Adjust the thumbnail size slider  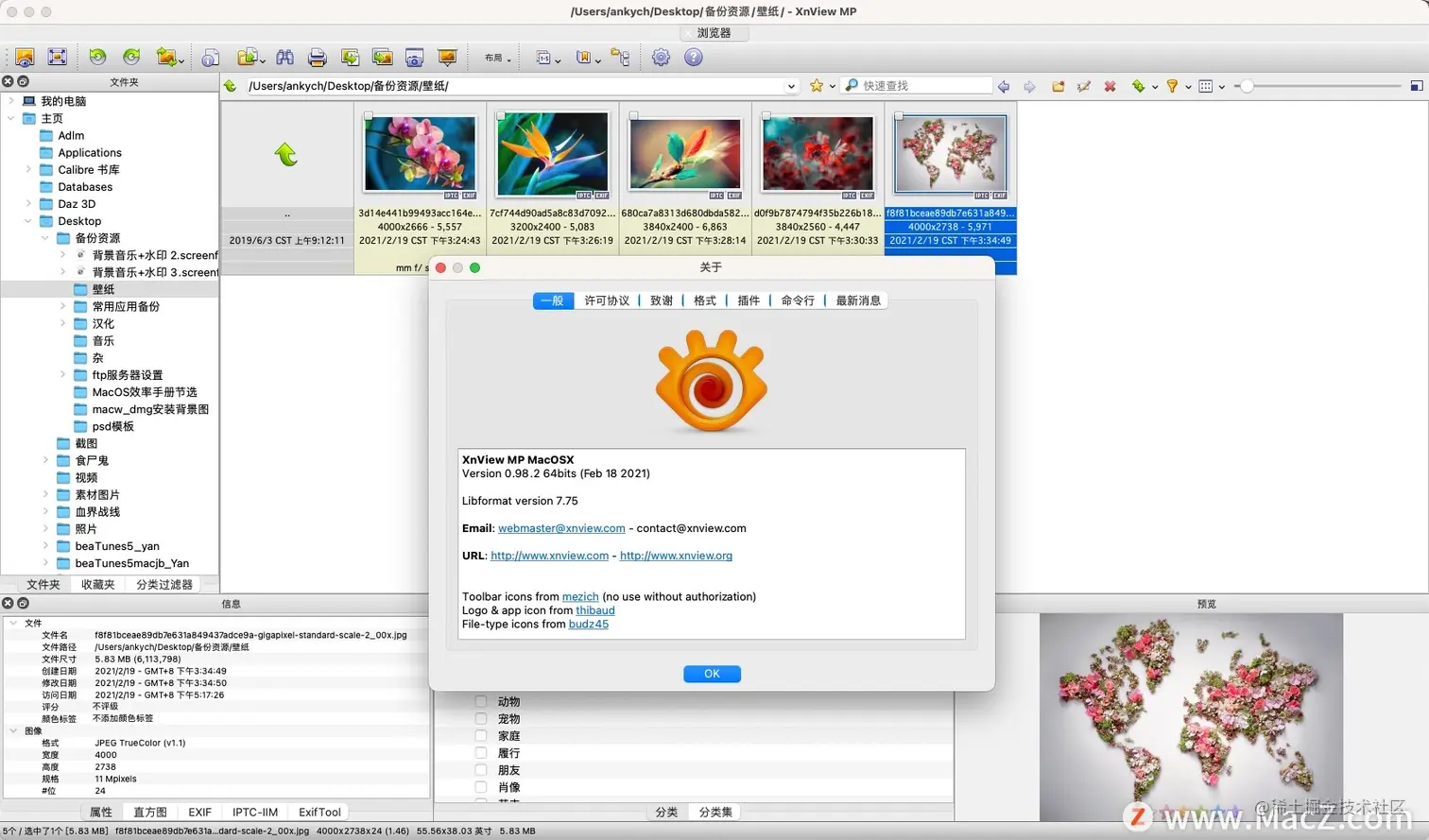click(x=1247, y=86)
